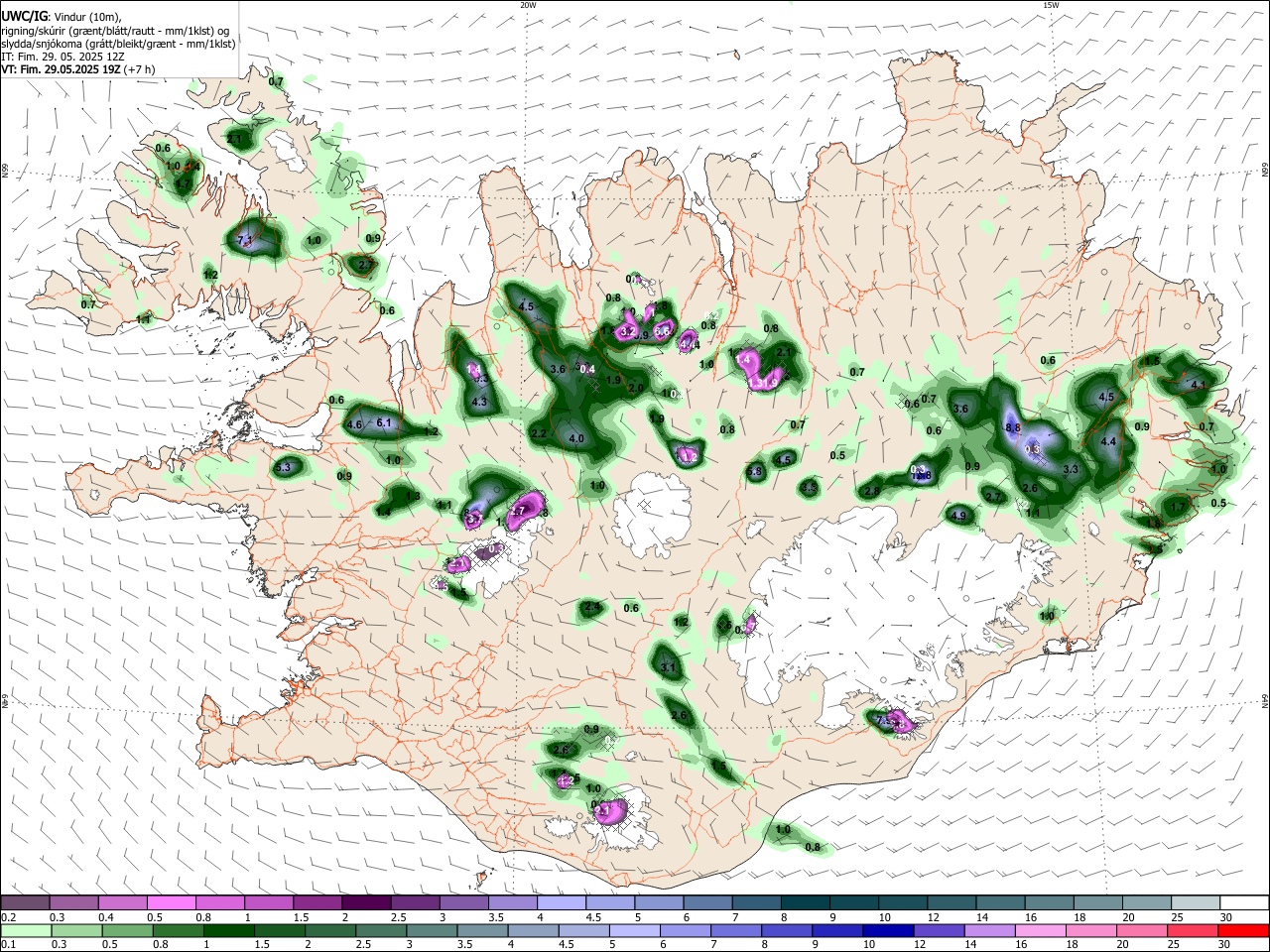Select the 2.2 precipitation value on the map
The image size is (1270, 952).
pos(540,433)
